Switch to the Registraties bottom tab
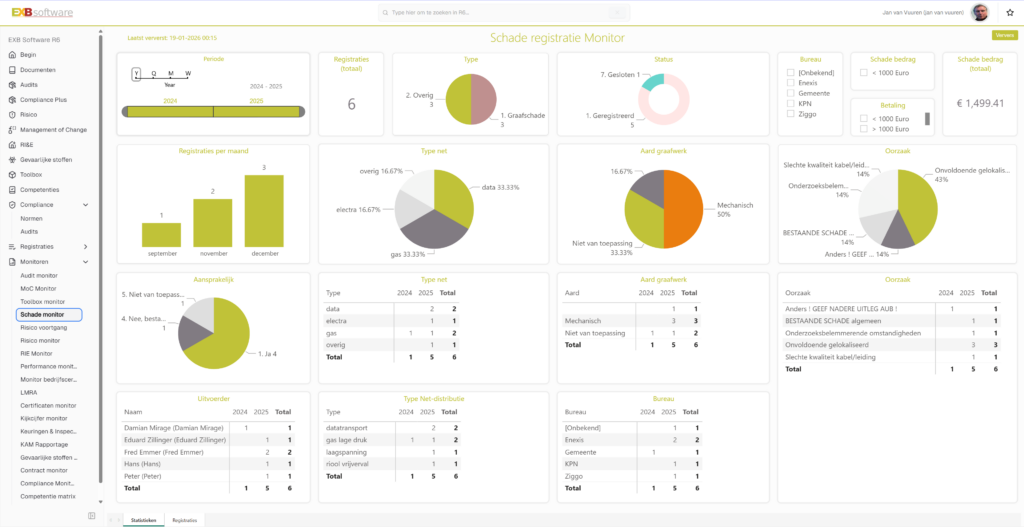This screenshot has width=1024, height=527. coord(185,520)
